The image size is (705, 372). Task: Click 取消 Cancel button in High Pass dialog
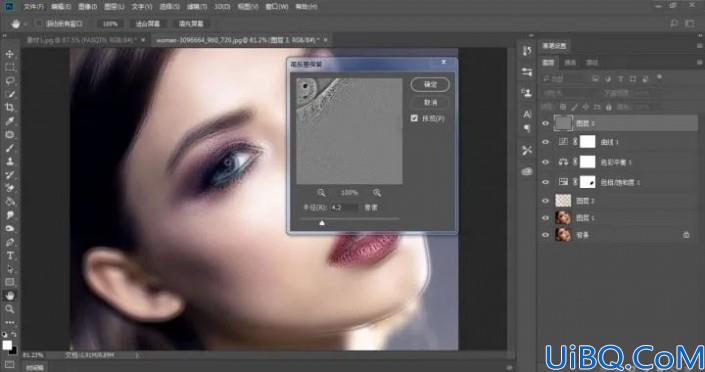430,103
